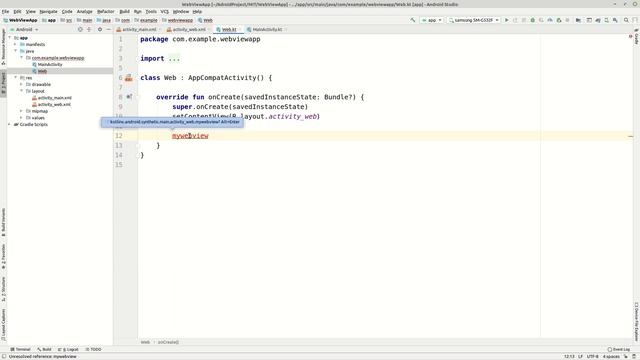Switch to activity_web.xml editor tab
The image size is (640, 360).
(187, 29)
